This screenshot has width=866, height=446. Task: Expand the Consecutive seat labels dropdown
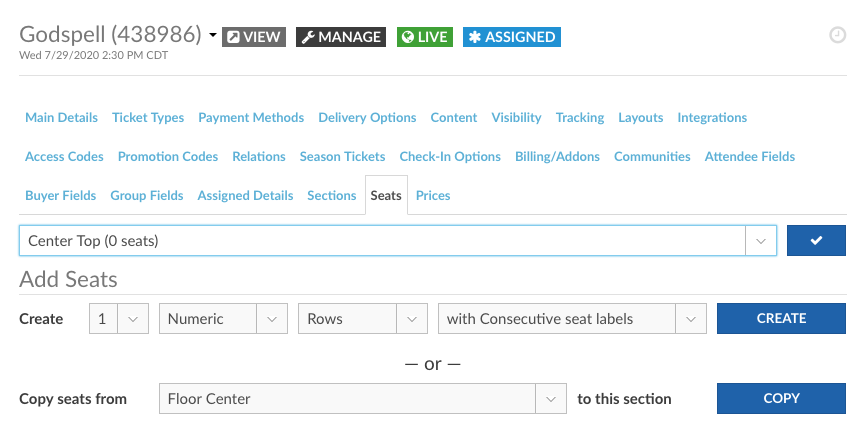point(572,319)
